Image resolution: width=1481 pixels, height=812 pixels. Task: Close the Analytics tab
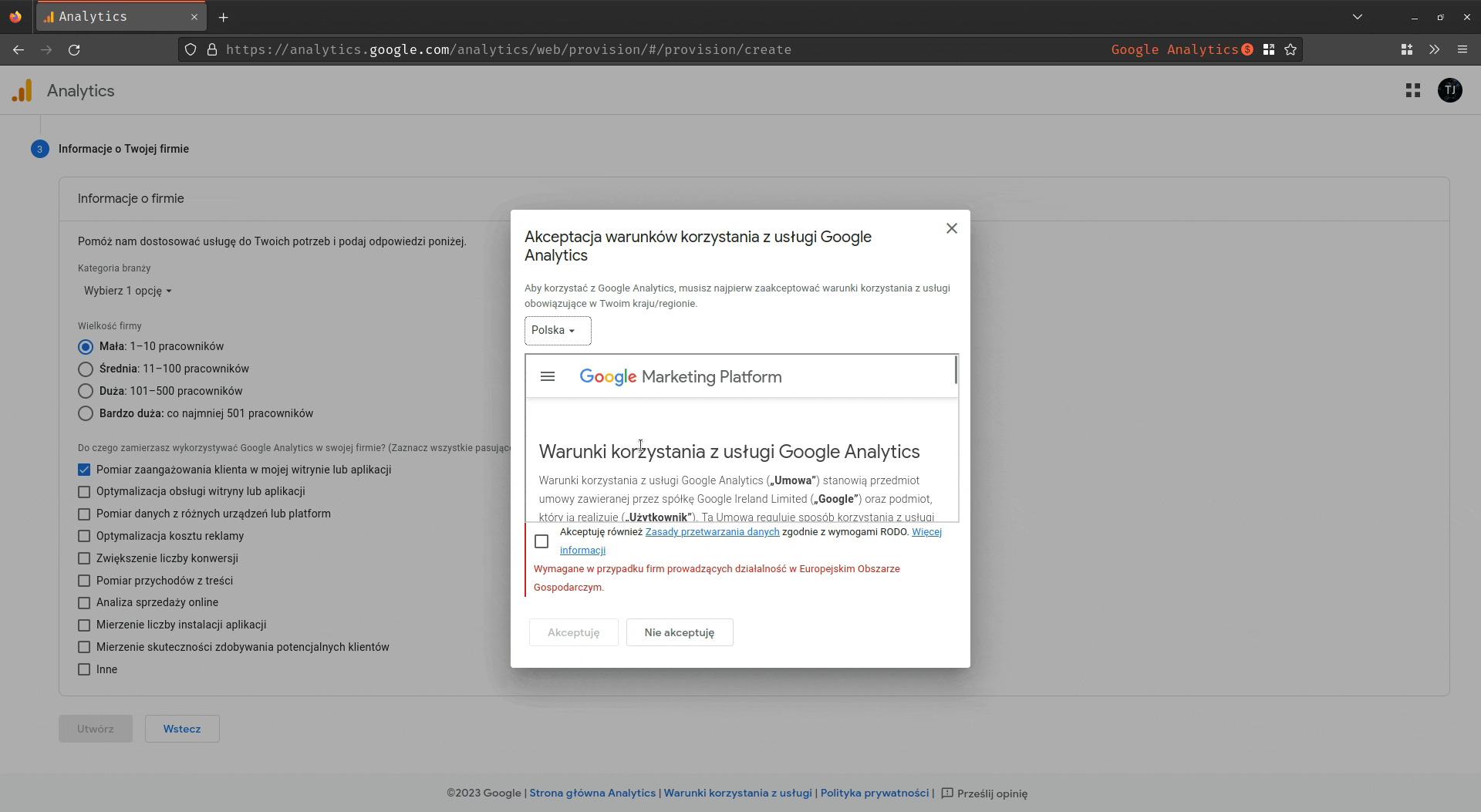coord(194,16)
